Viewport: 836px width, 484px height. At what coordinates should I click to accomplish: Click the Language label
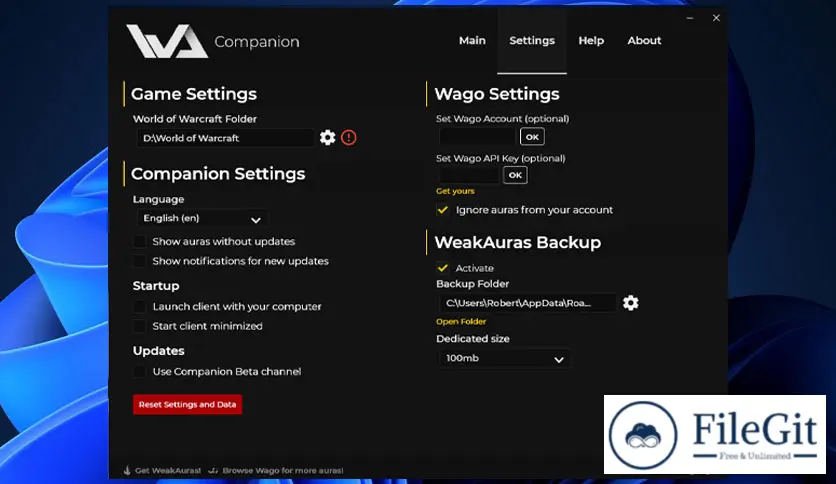(x=158, y=199)
